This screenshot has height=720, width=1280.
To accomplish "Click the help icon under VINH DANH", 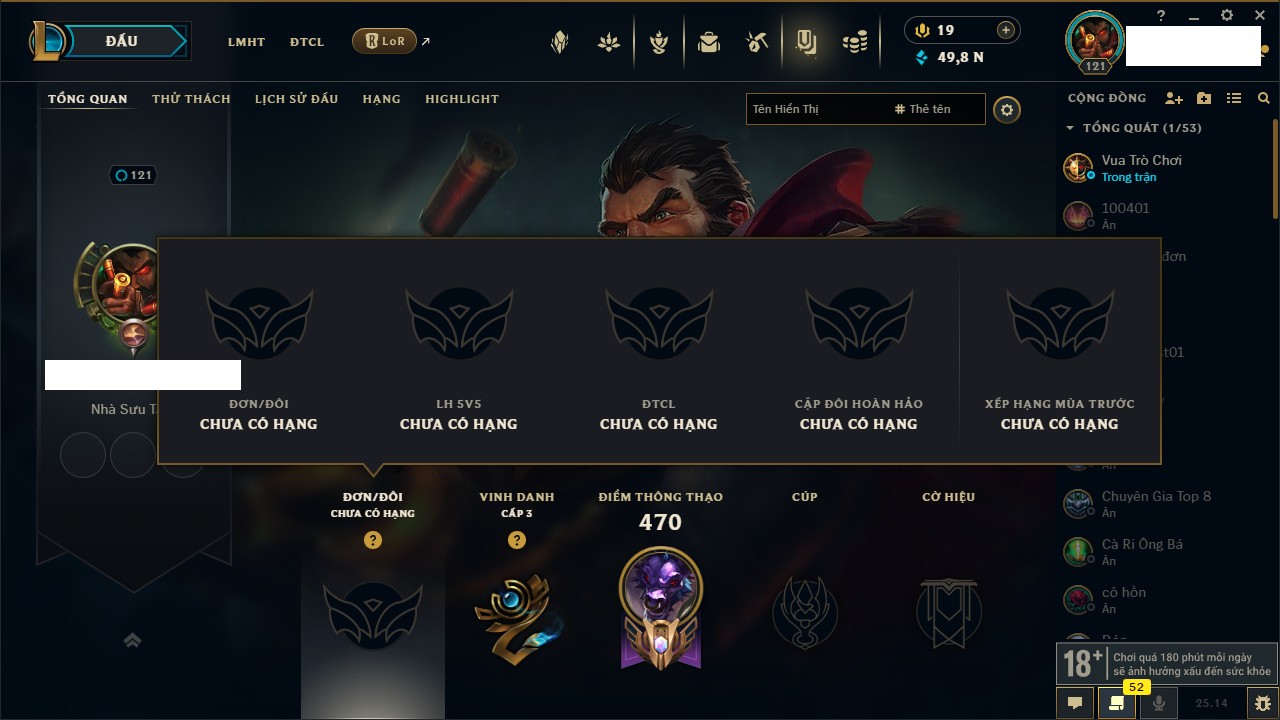I will 516,540.
